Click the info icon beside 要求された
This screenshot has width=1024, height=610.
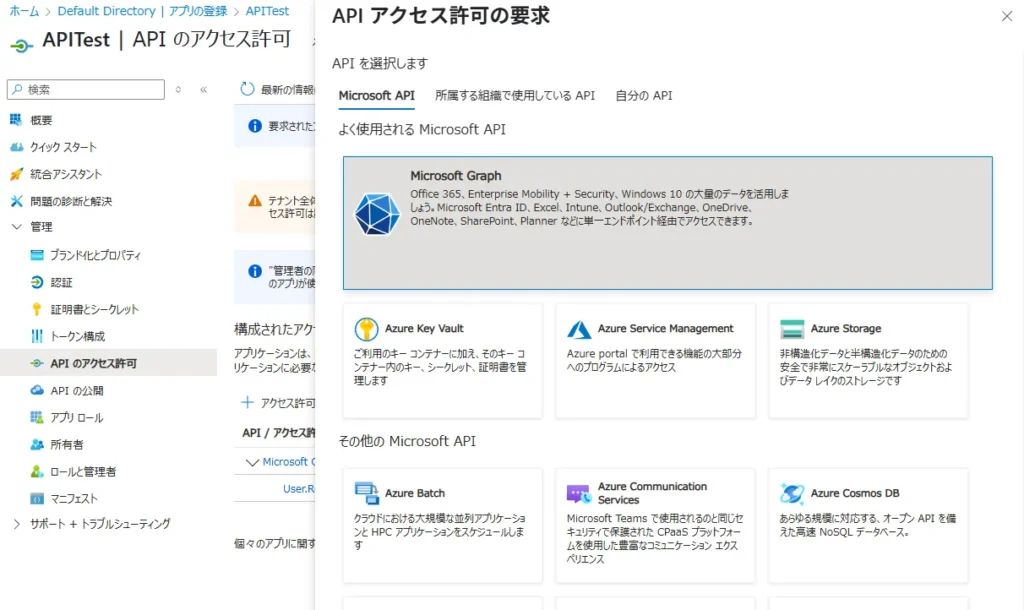pyautogui.click(x=255, y=125)
